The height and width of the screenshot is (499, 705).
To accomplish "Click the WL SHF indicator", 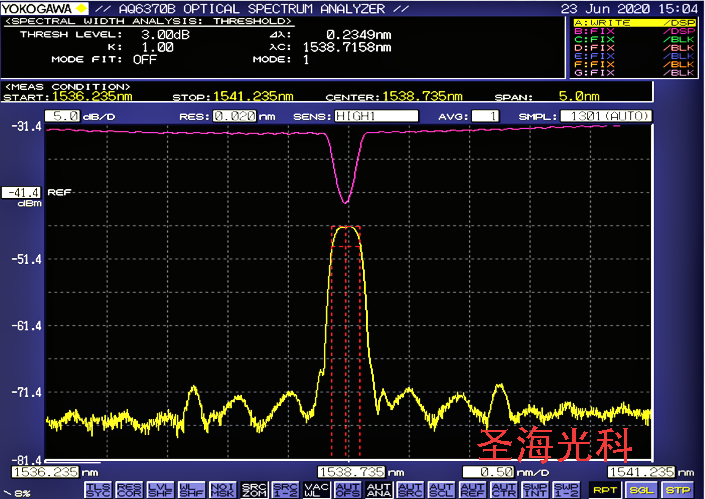I will coord(191,490).
